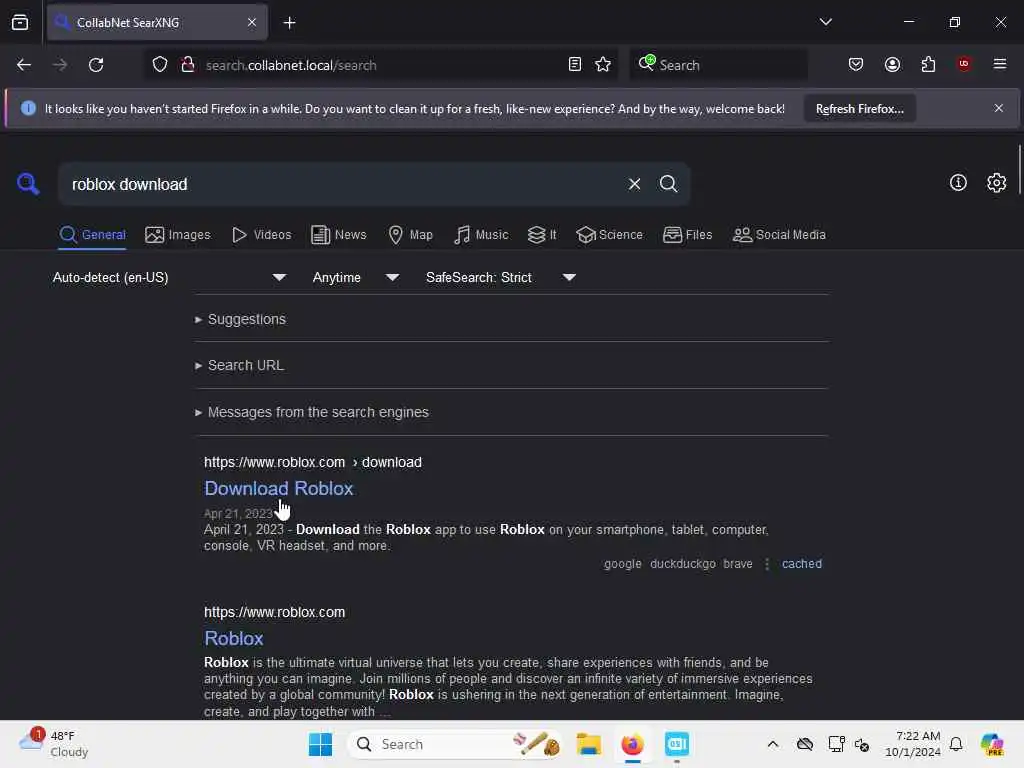
Task: Open the notification bell
Action: [x=956, y=744]
